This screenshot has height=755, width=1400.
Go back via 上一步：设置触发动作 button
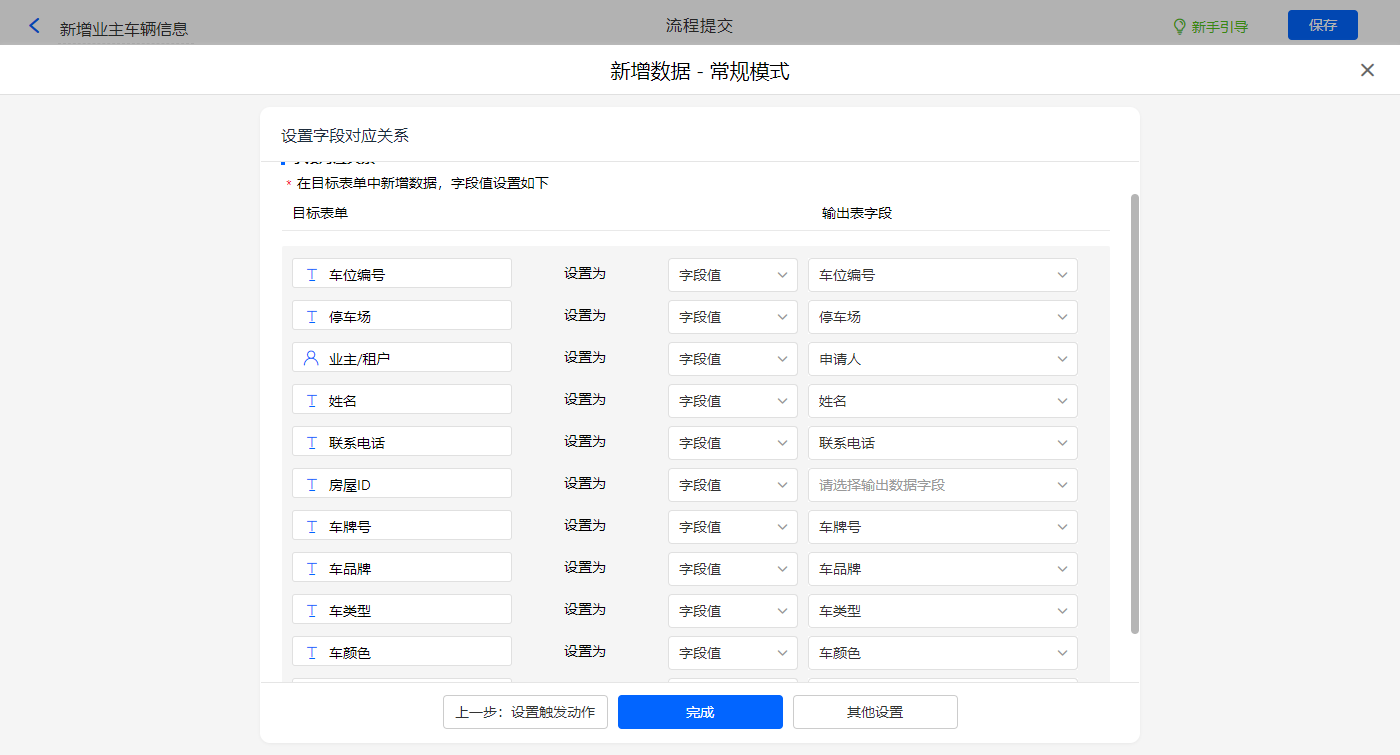click(x=525, y=712)
